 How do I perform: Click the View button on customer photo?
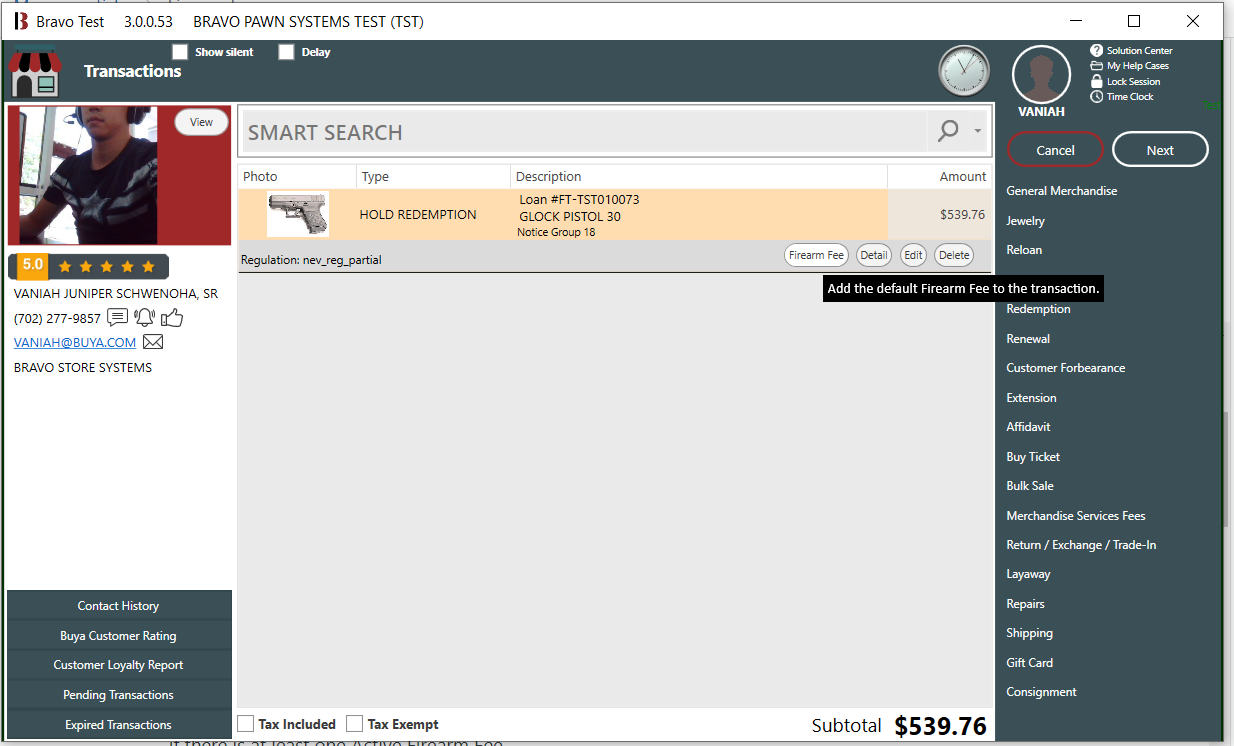tap(201, 122)
